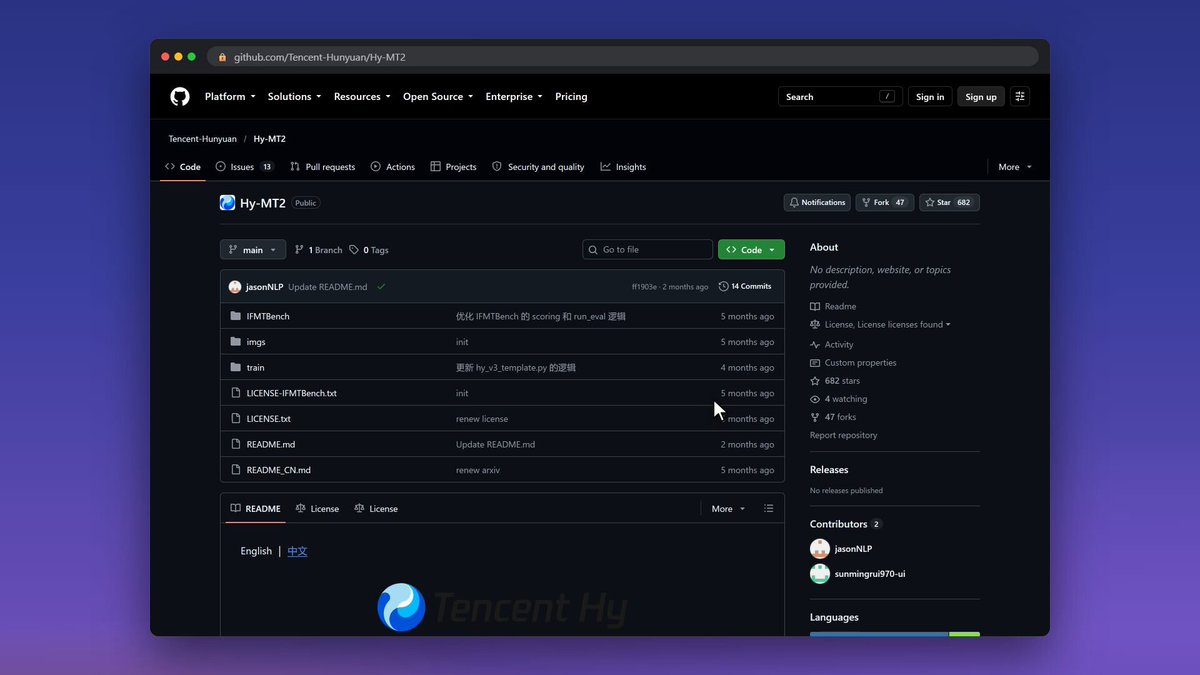Fork the Hy-MT2 repository

pyautogui.click(x=884, y=203)
